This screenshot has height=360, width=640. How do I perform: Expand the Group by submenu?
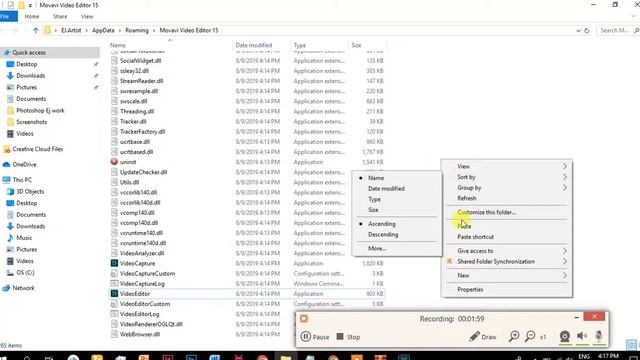(x=507, y=188)
